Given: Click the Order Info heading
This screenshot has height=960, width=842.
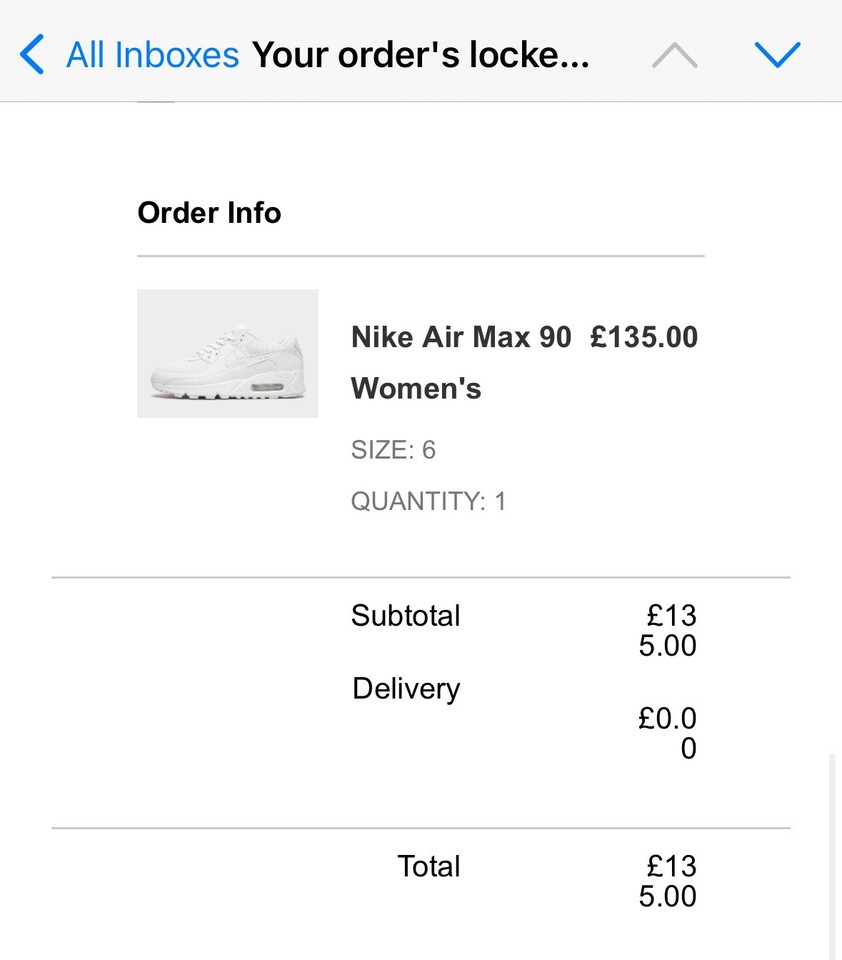Looking at the screenshot, I should 209,212.
